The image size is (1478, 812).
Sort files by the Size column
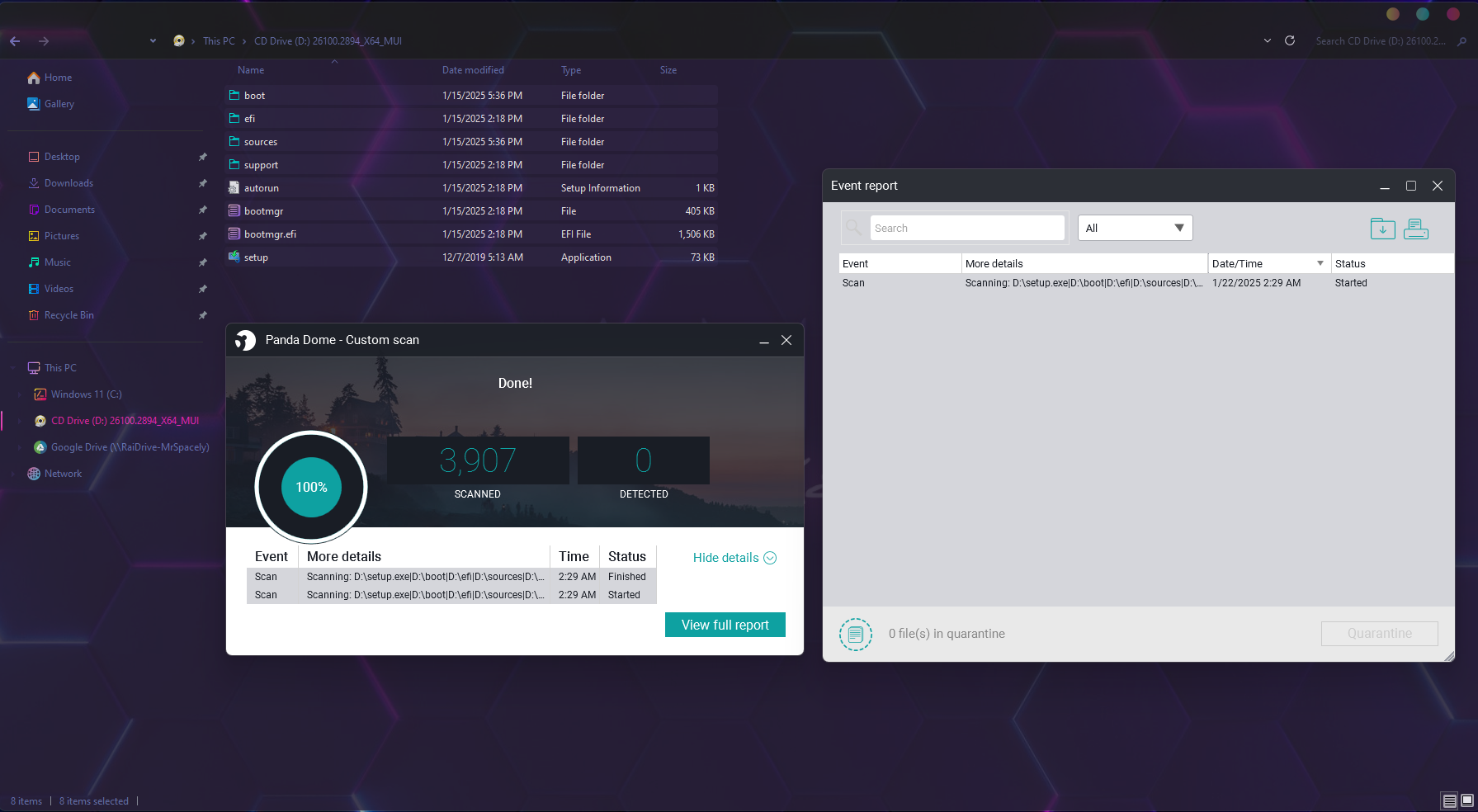[x=668, y=70]
